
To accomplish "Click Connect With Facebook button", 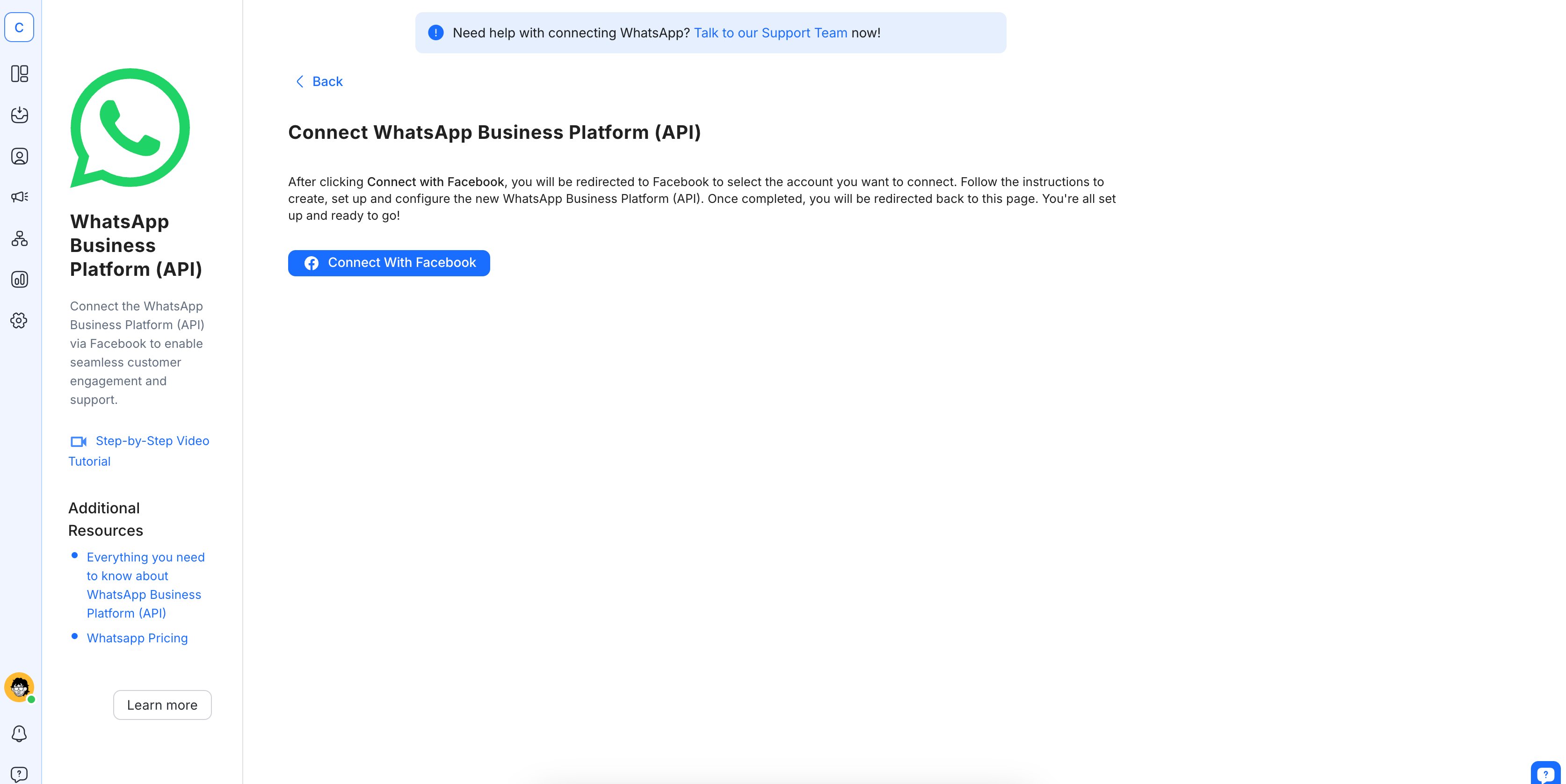I will click(x=389, y=263).
